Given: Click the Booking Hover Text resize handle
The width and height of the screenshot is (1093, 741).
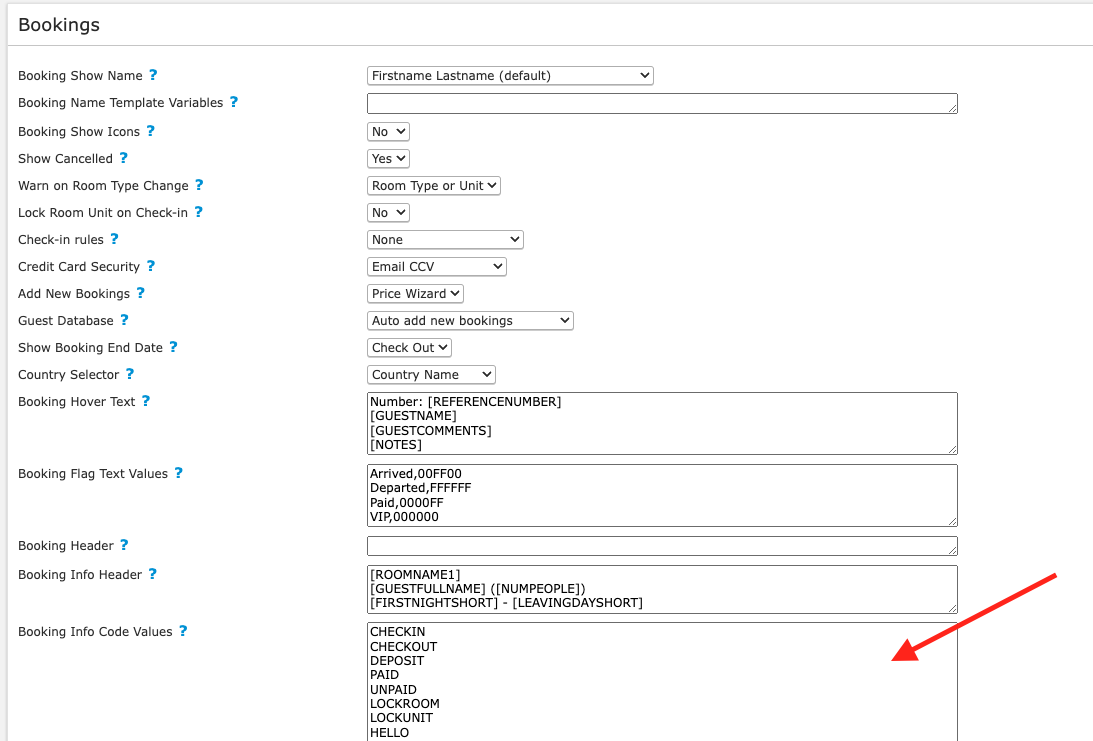Looking at the screenshot, I should 952,450.
